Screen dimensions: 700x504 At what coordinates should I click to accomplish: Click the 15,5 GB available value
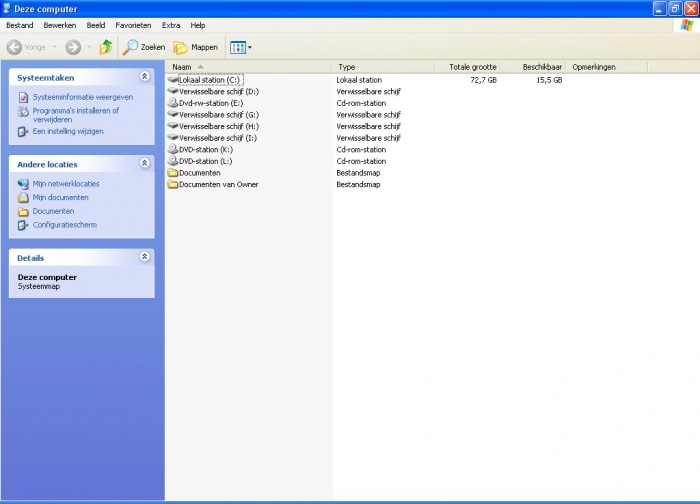[549, 80]
